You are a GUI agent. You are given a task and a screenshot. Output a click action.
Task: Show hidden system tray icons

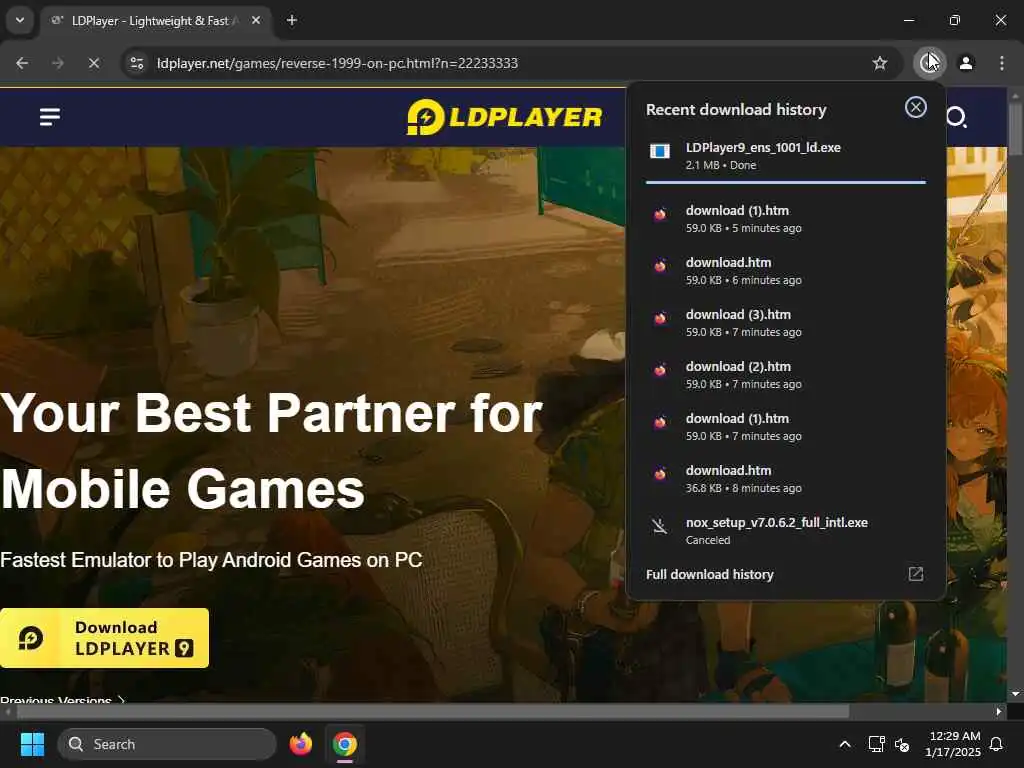(844, 744)
